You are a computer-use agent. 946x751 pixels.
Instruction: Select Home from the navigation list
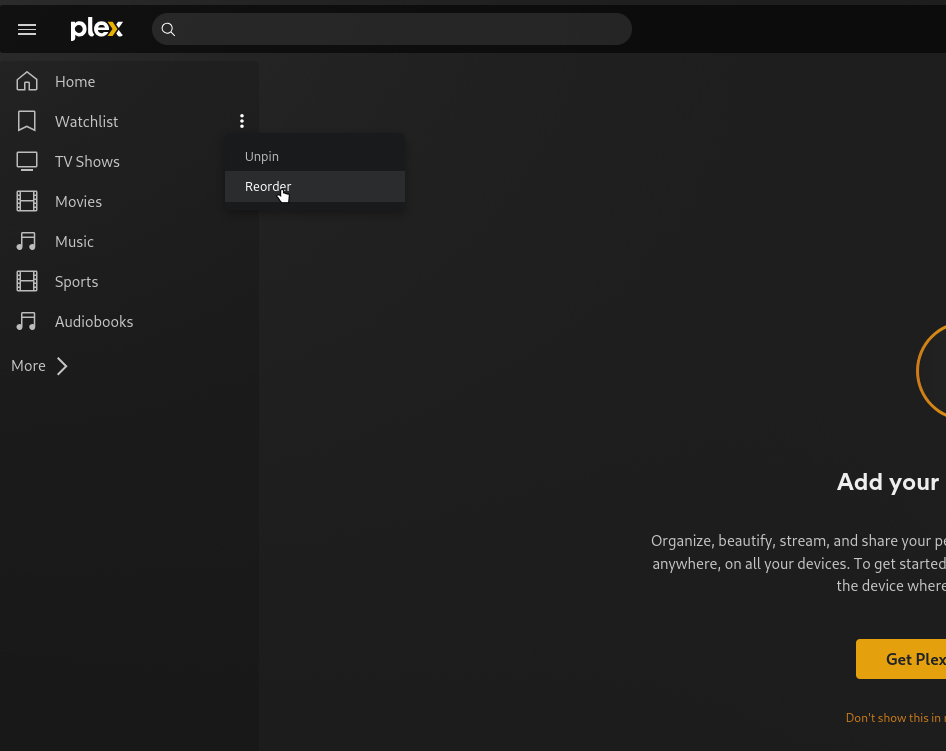75,81
